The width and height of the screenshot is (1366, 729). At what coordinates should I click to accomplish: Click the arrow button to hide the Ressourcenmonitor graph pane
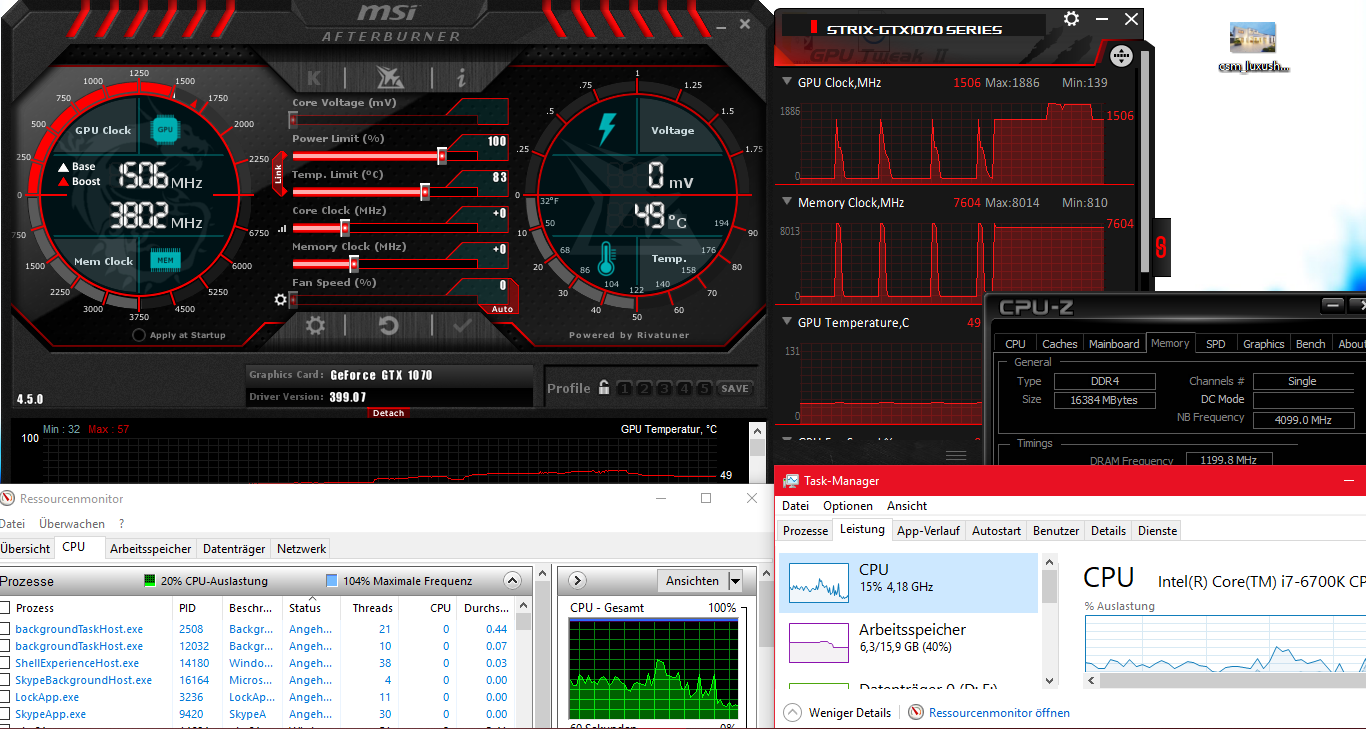[x=577, y=581]
